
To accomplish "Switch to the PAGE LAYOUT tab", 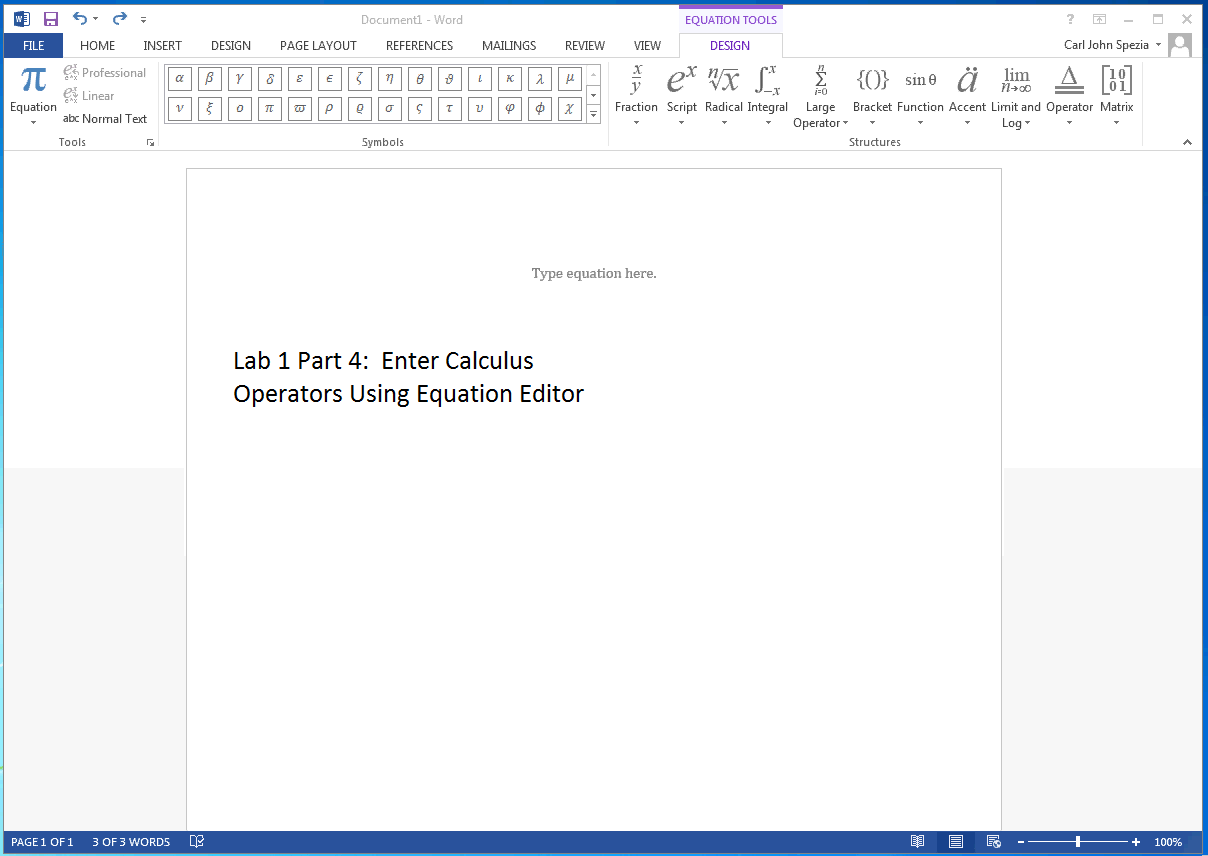I will 318,46.
